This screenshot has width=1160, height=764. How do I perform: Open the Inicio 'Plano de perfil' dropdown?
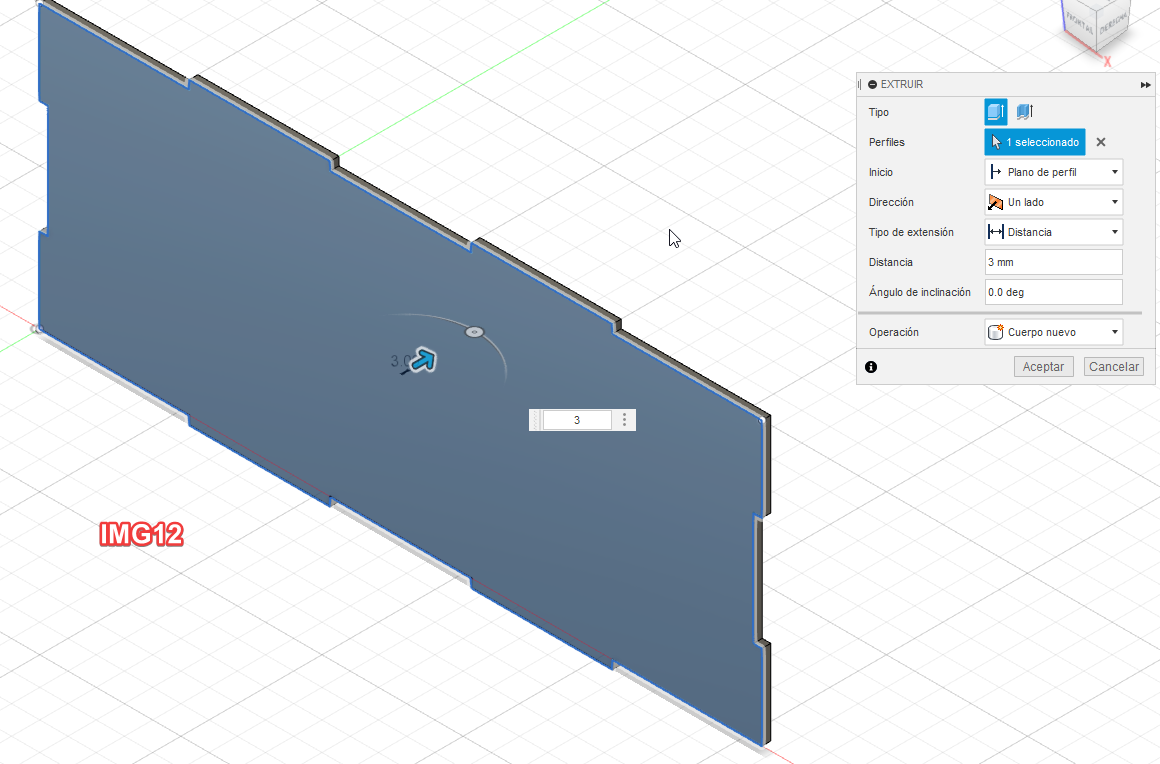pyautogui.click(x=1053, y=172)
